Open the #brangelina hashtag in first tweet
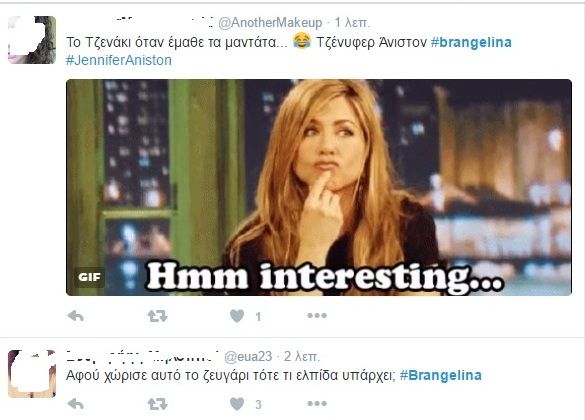 (x=471, y=43)
